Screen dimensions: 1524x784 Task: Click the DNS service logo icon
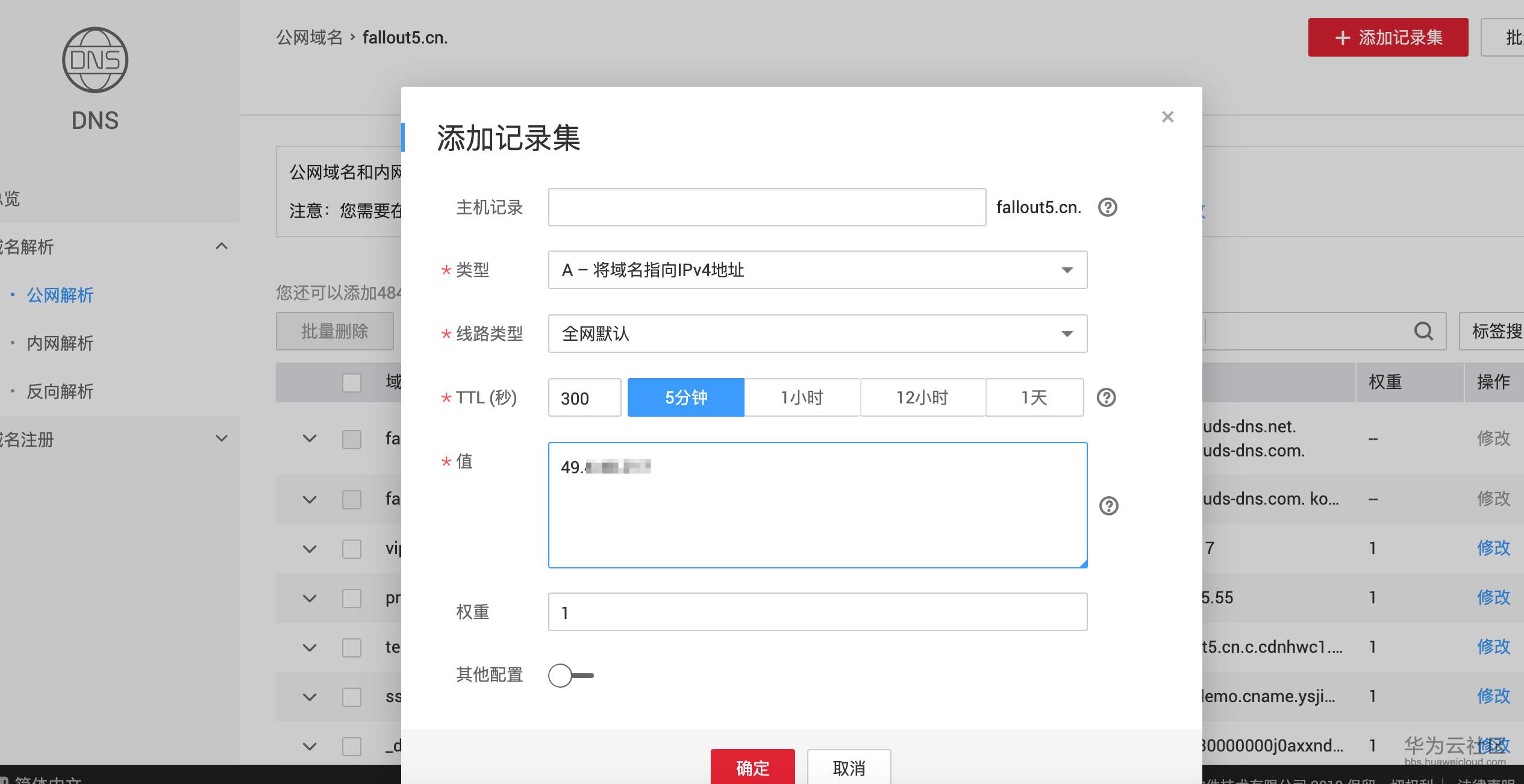tap(95, 59)
